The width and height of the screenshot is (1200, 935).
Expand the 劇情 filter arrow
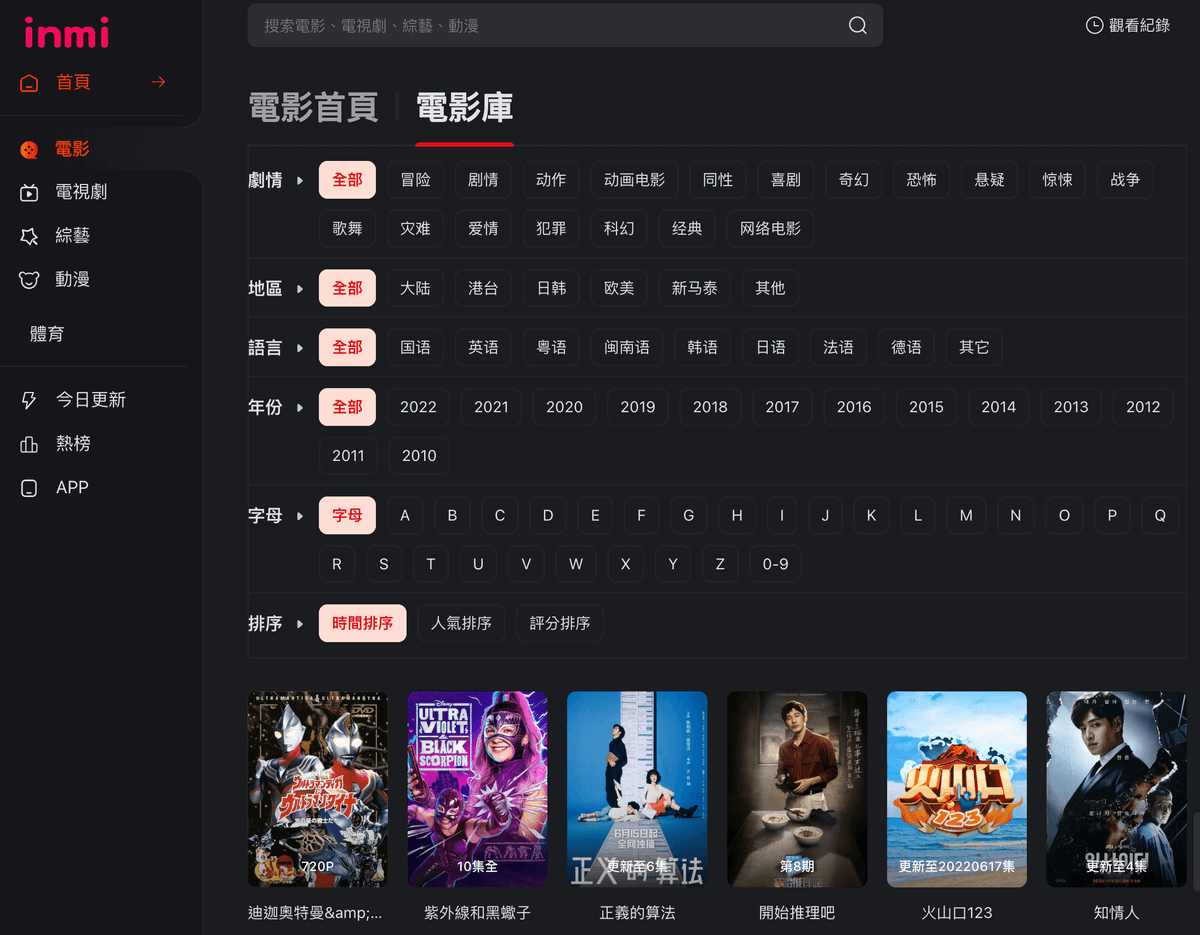coord(299,181)
